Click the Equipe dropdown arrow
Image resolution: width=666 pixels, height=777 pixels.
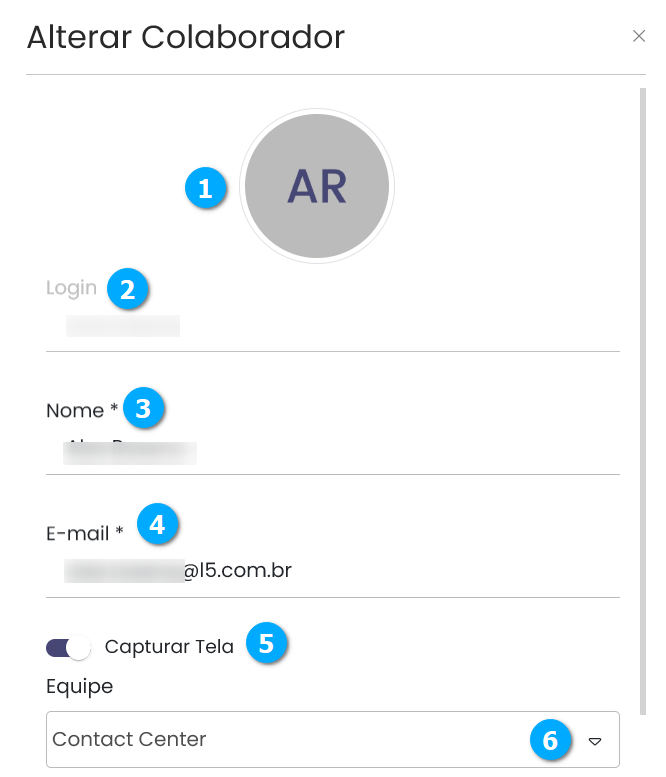coord(595,741)
